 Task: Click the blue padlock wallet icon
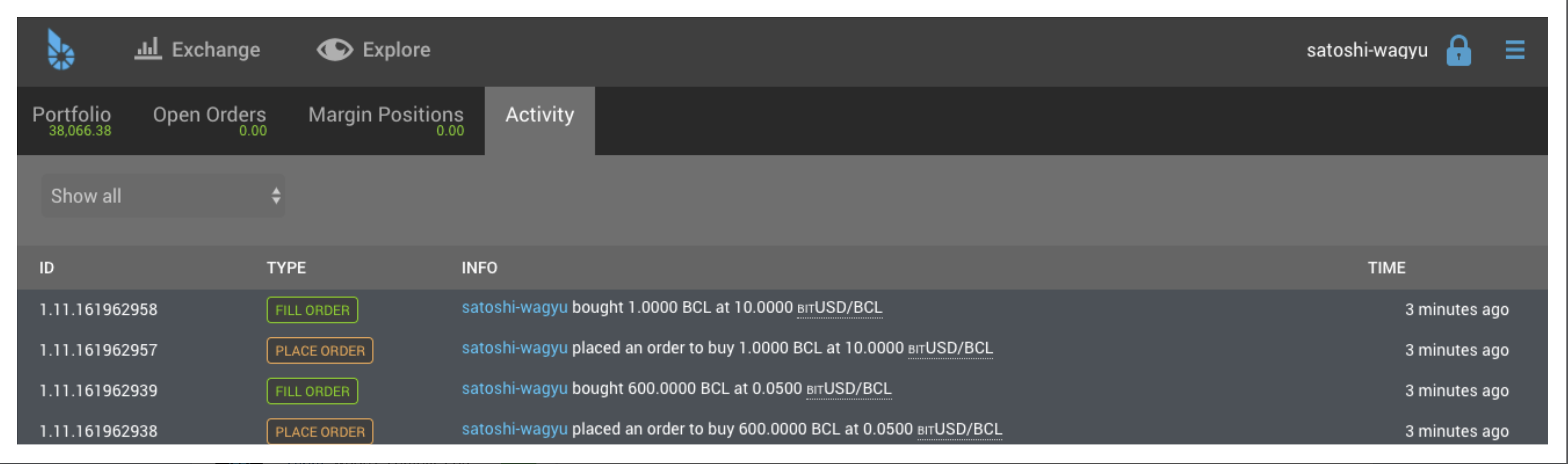pos(1459,50)
